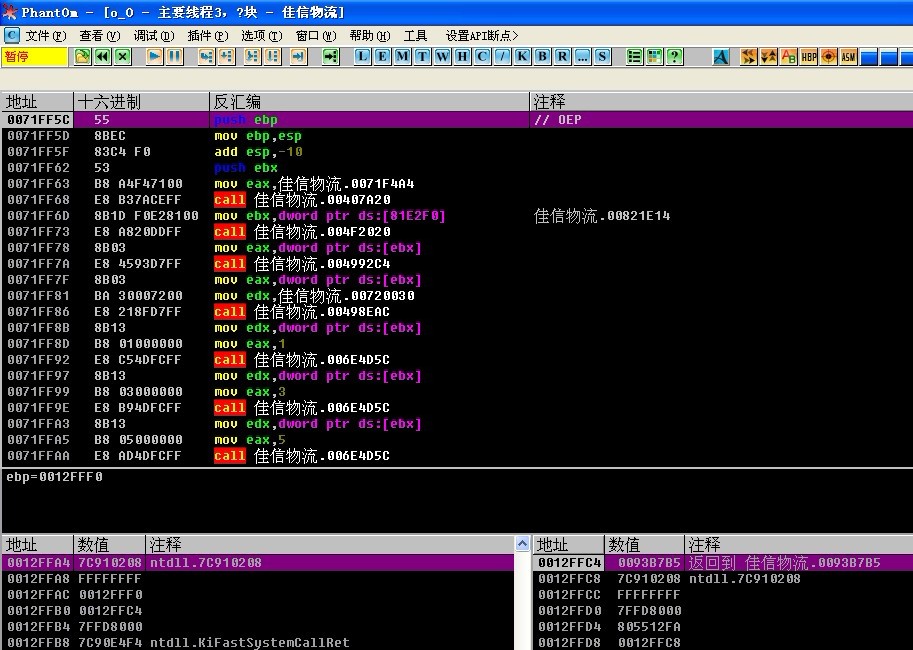Open the Log window with L button
Screen dimensions: 913x650
coord(362,56)
